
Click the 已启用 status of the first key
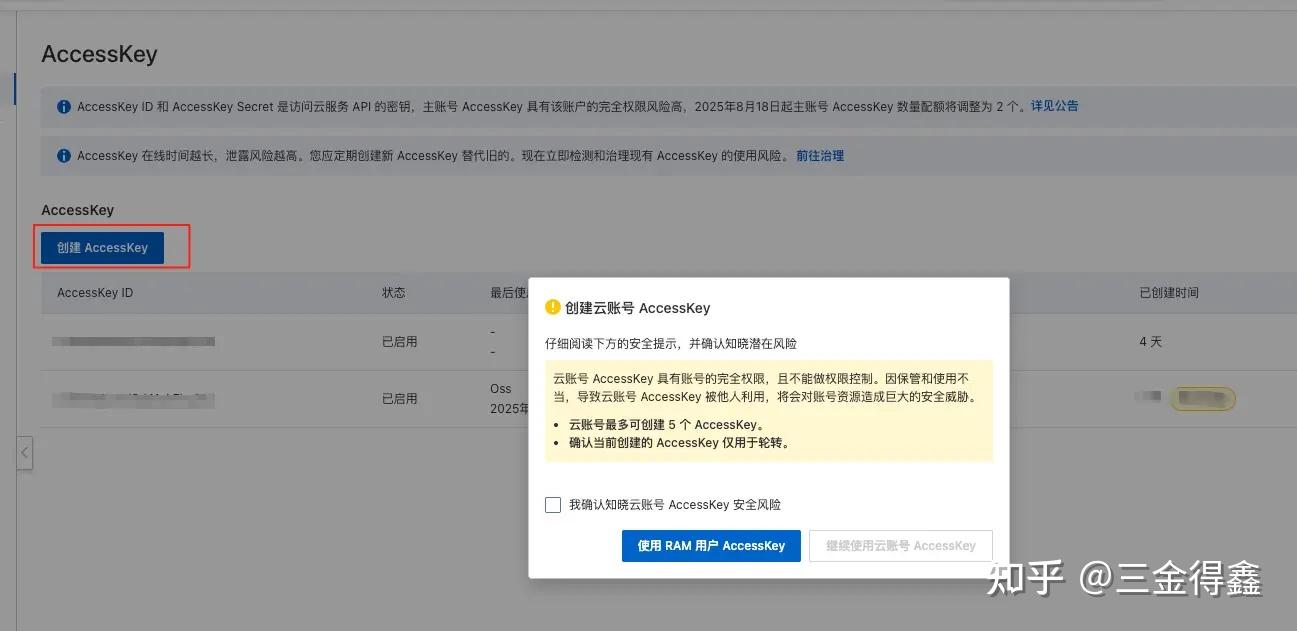click(399, 341)
